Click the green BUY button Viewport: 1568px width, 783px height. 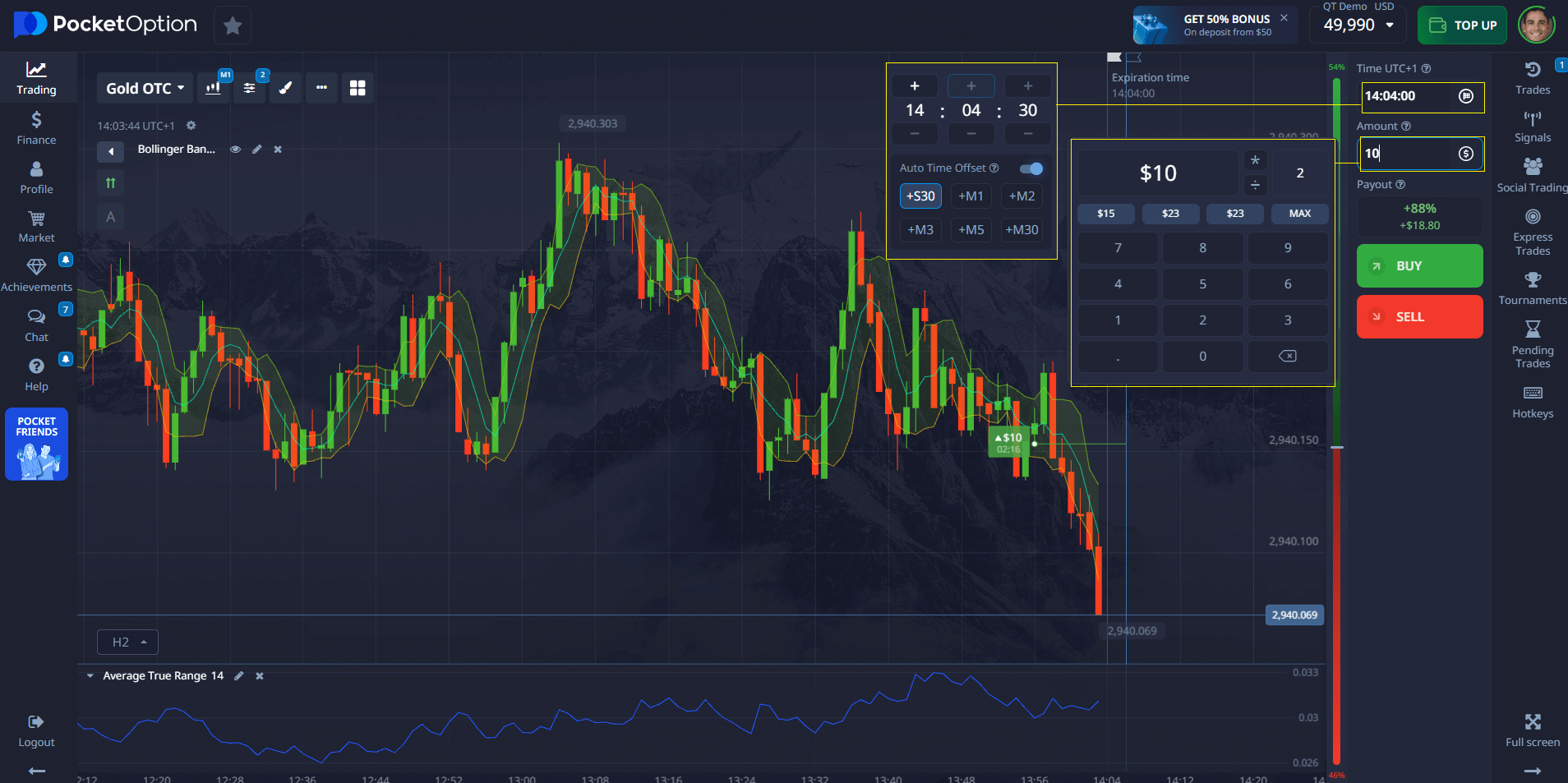click(1419, 266)
